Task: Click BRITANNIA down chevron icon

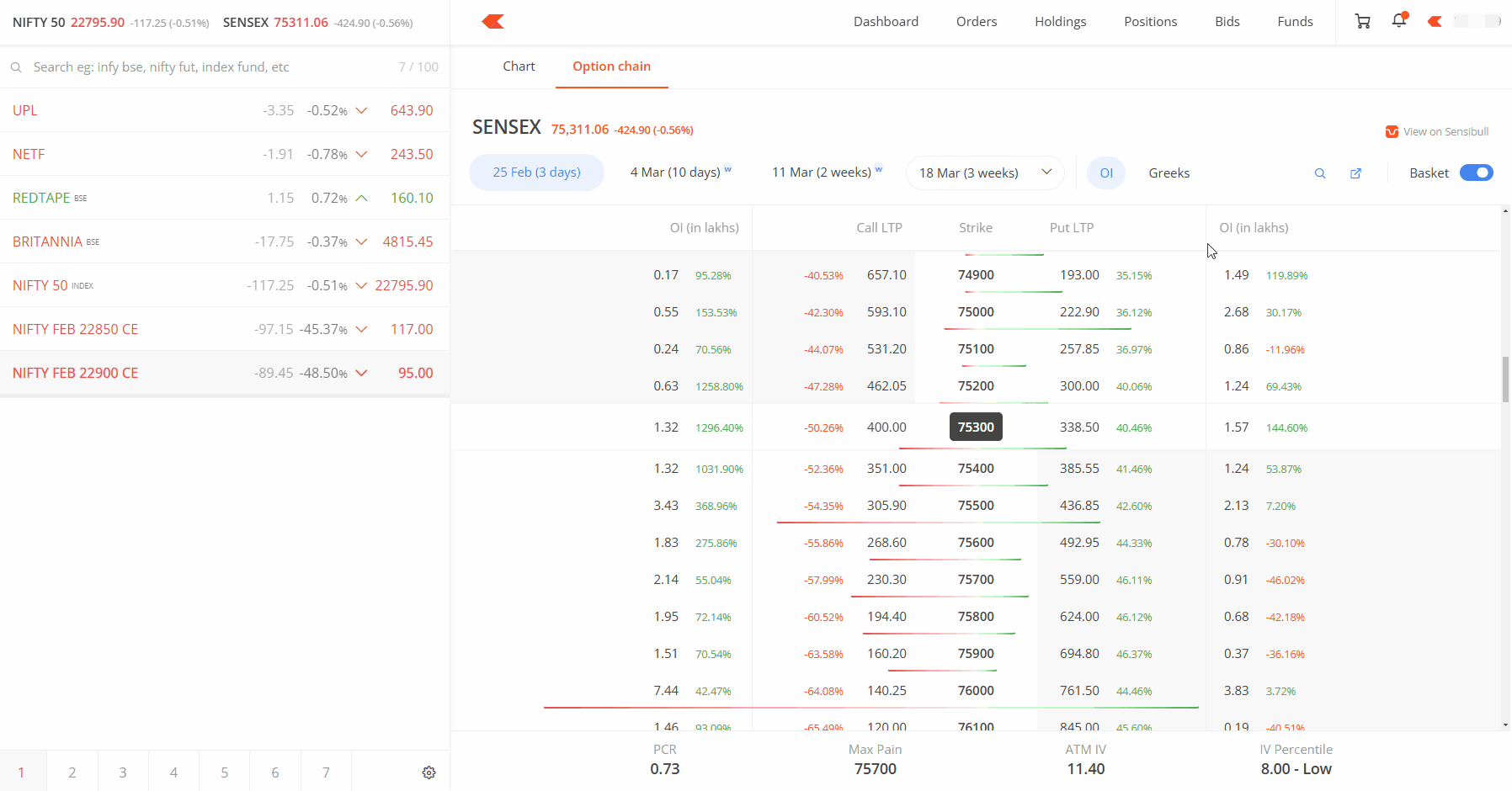Action: 361,242
